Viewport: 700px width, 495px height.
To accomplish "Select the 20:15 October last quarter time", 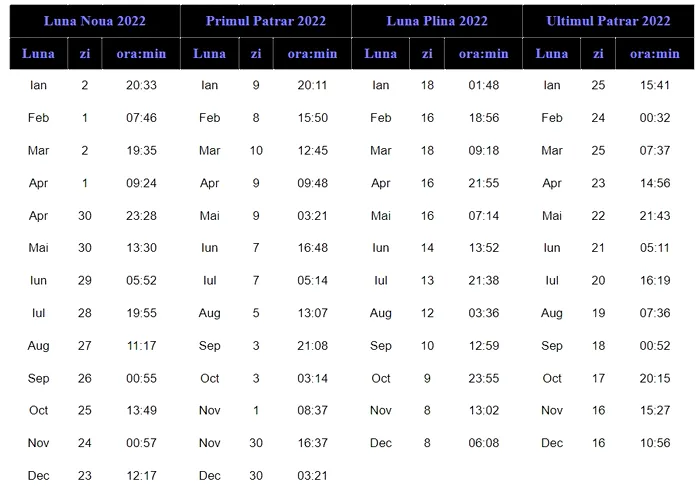I will pyautogui.click(x=655, y=378).
